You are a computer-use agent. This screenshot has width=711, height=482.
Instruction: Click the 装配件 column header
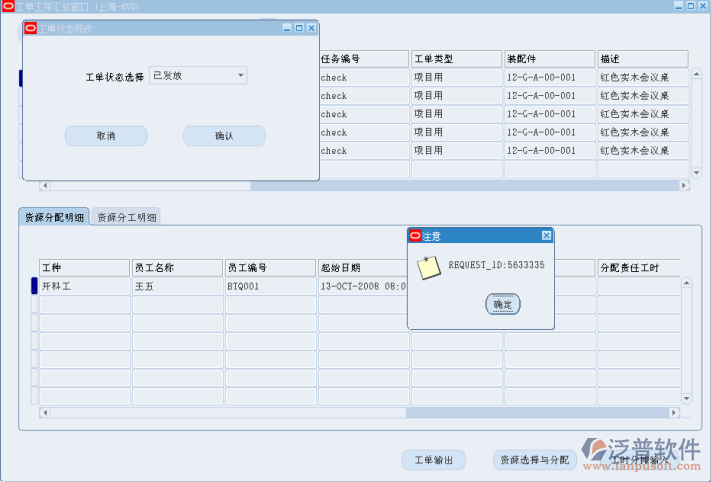[550, 59]
